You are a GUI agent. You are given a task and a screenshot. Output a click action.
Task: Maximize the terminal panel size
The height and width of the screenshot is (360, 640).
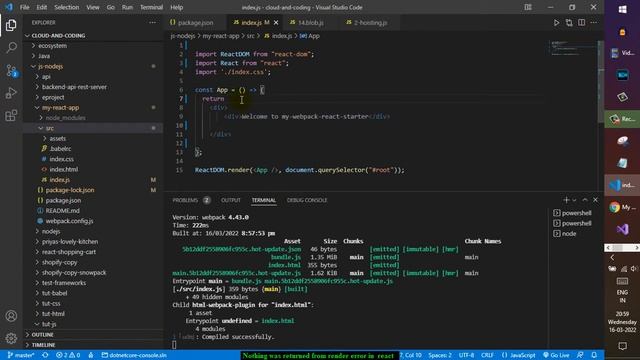pos(585,200)
